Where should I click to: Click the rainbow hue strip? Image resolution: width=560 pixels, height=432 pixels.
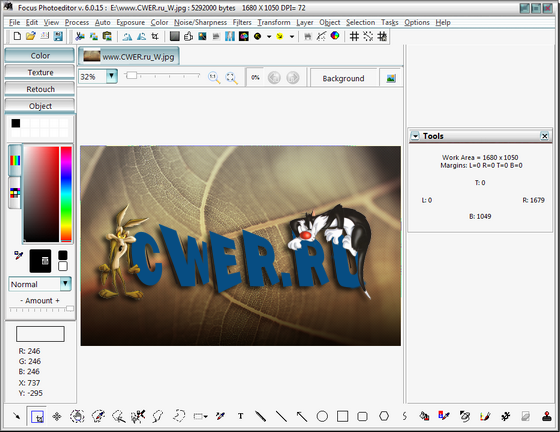(x=66, y=194)
